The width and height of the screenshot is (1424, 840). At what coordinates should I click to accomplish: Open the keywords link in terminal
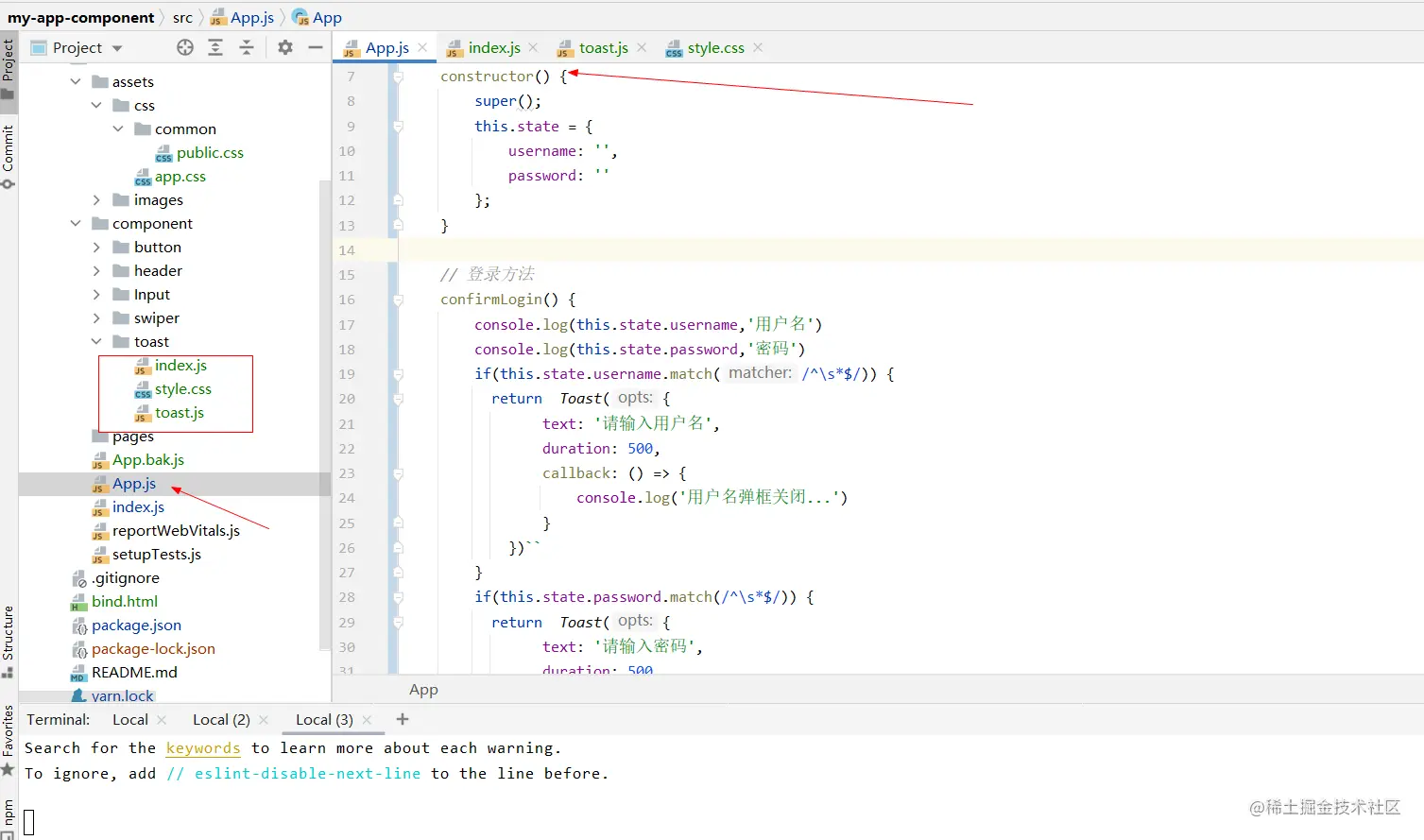tap(203, 747)
